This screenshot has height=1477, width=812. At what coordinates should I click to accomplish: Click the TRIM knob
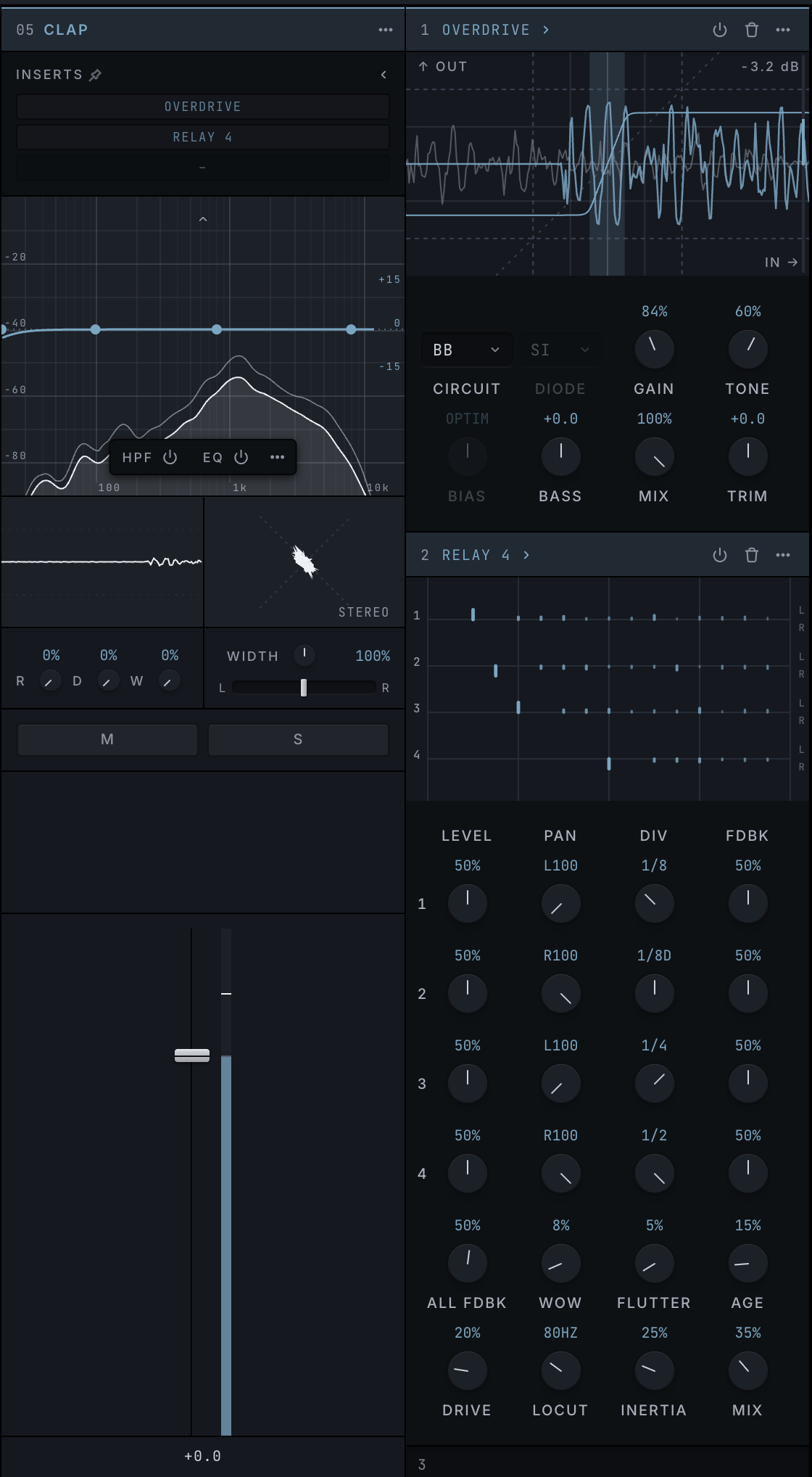(x=747, y=456)
